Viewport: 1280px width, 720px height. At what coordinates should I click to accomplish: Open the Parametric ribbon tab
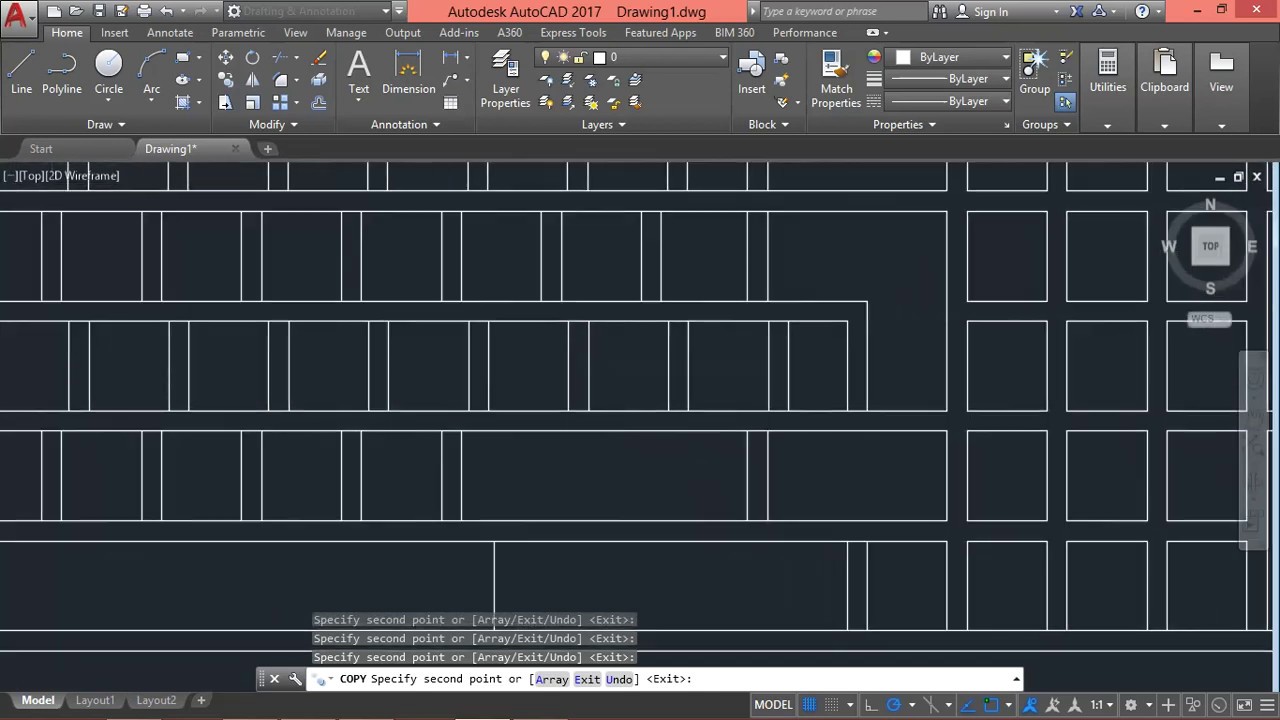[238, 33]
